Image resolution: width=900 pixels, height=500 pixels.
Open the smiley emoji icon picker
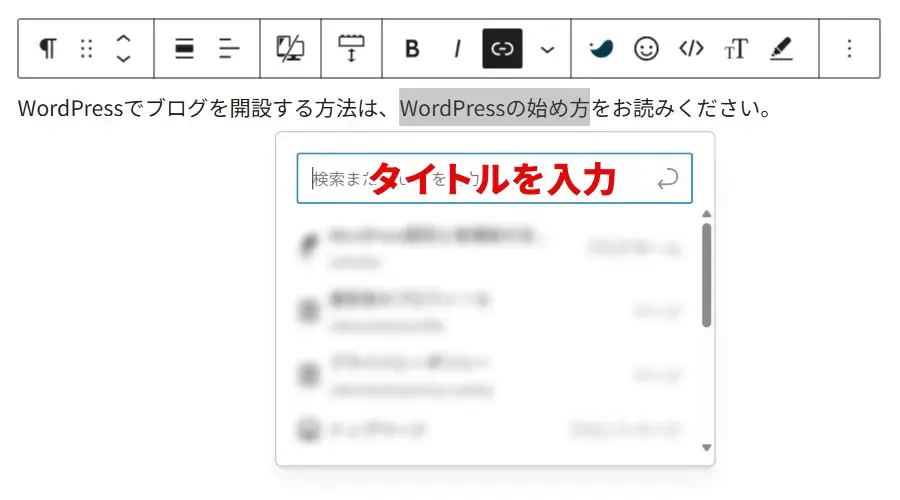646,49
